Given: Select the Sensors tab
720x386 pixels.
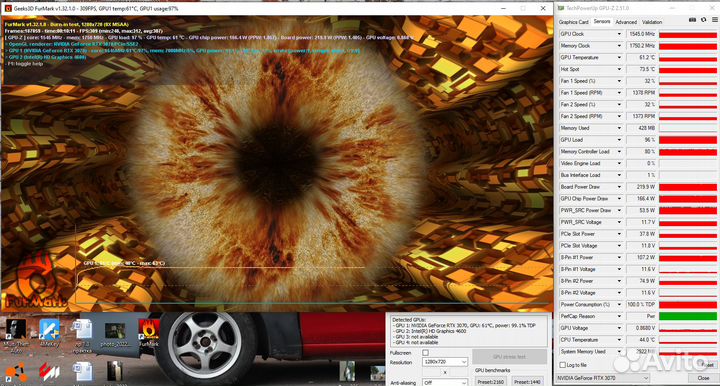Looking at the screenshot, I should point(602,22).
